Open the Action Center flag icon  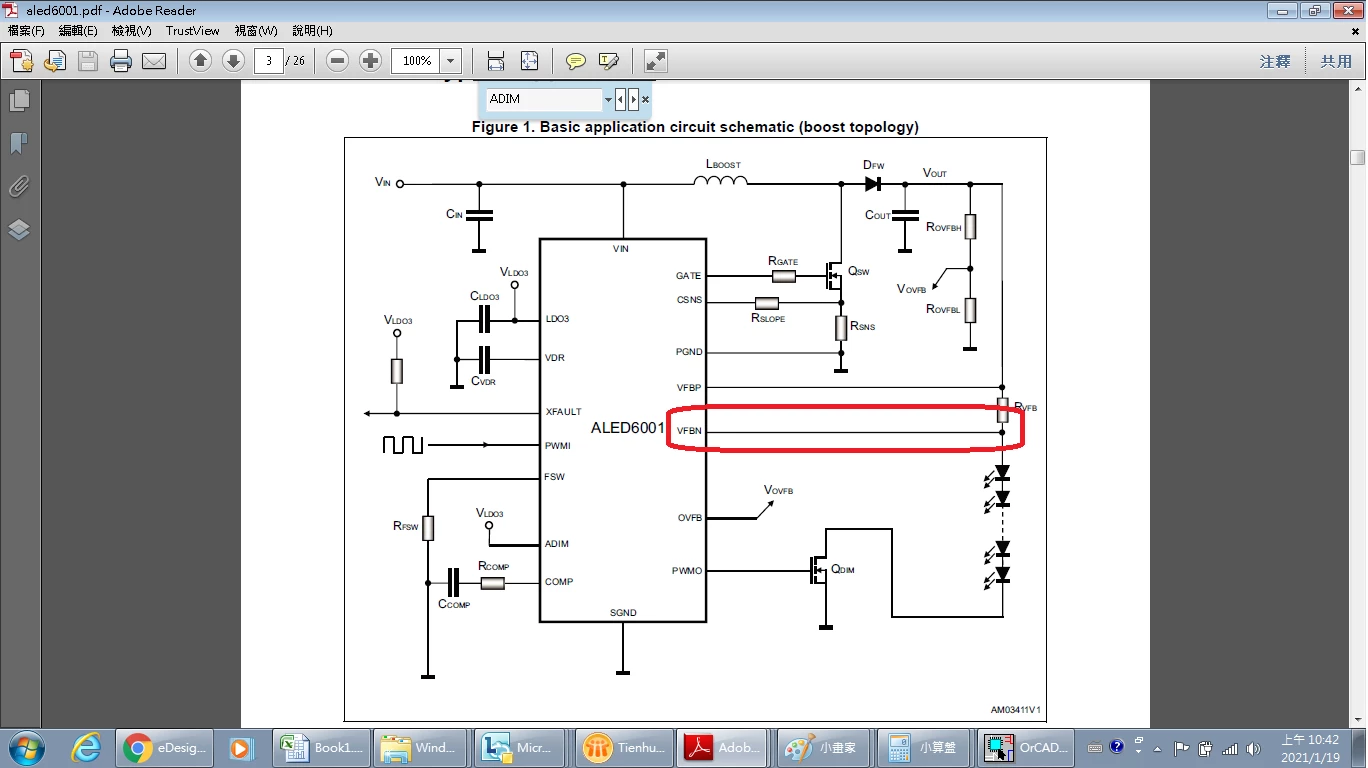pos(1181,748)
